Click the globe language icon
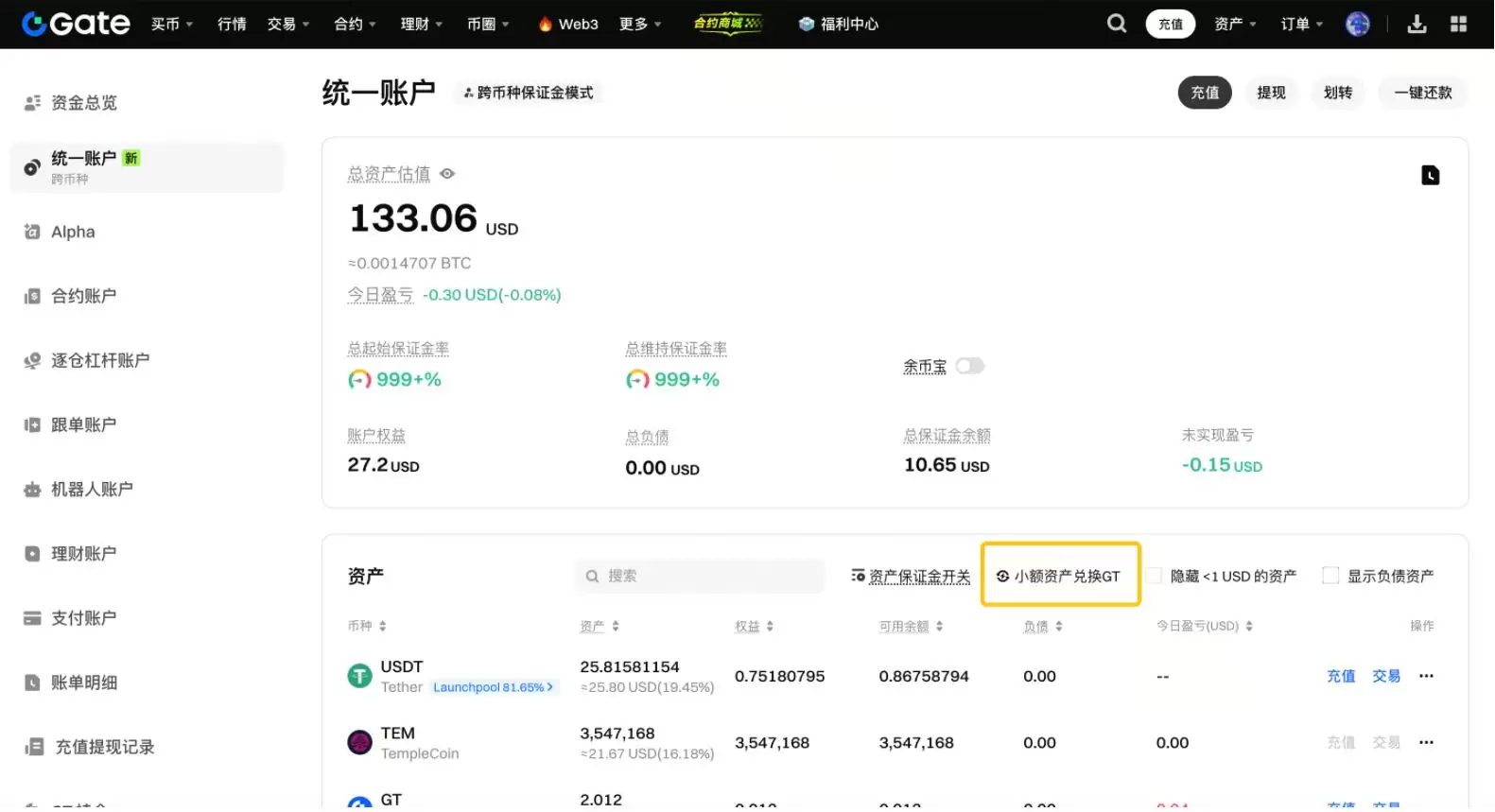Screen dimensions: 1495x812 1358,24
